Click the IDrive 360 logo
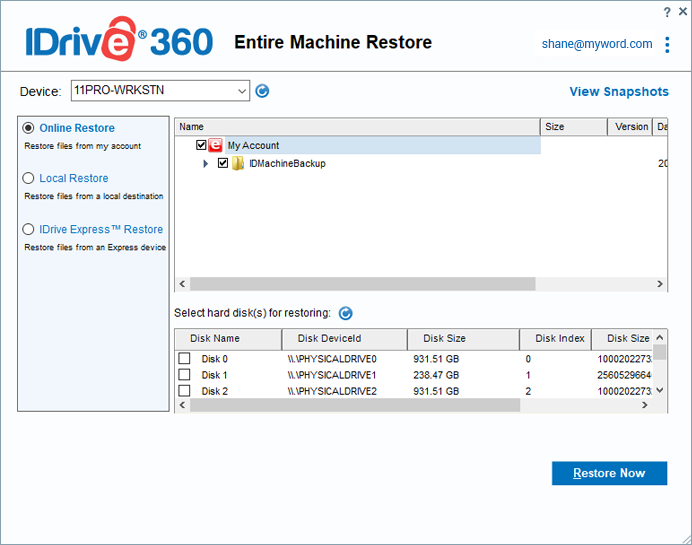This screenshot has width=692, height=545. [119, 42]
